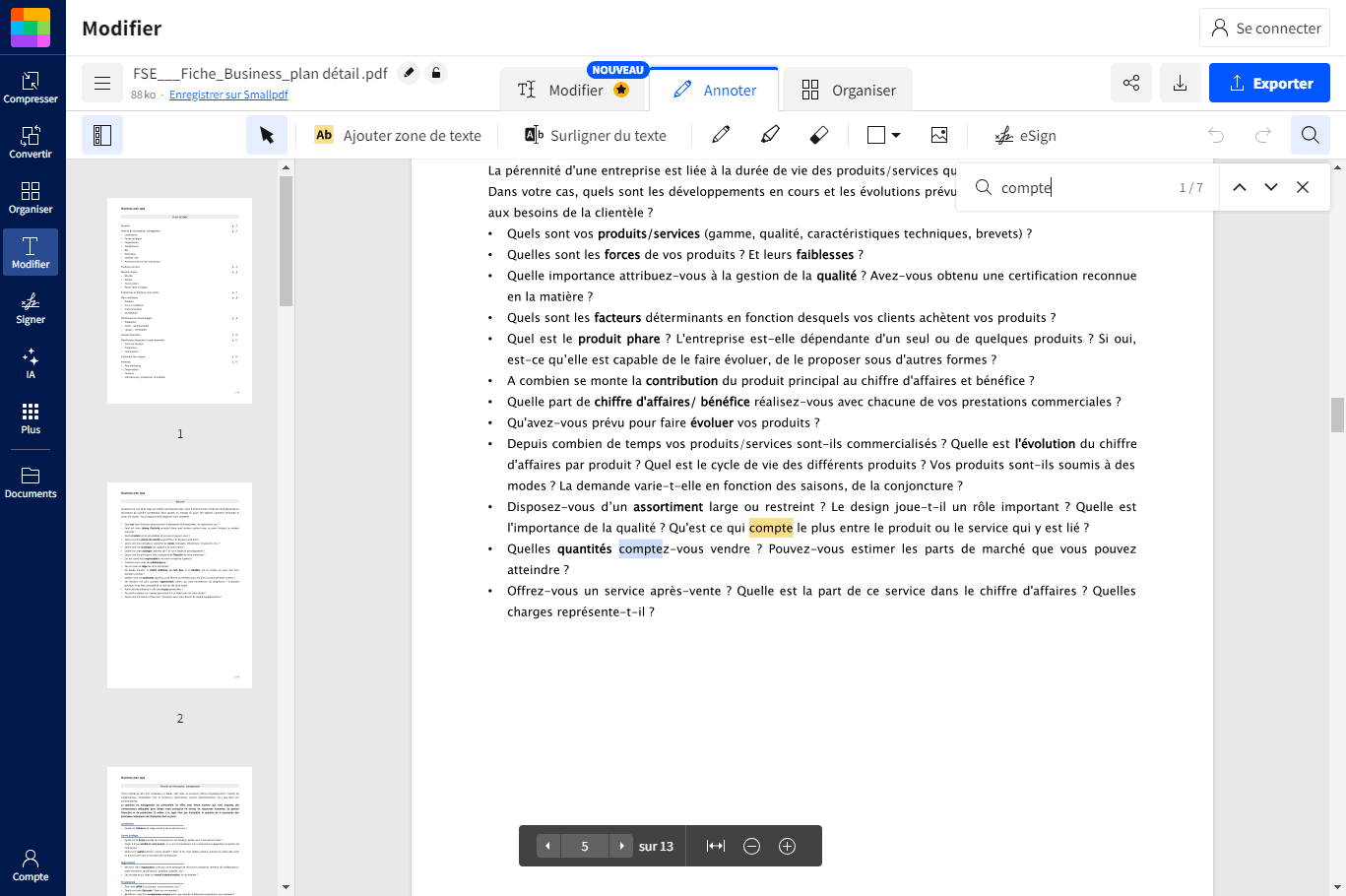The image size is (1346, 896).
Task: Open the hamburger menu next to file name
Action: (x=102, y=84)
